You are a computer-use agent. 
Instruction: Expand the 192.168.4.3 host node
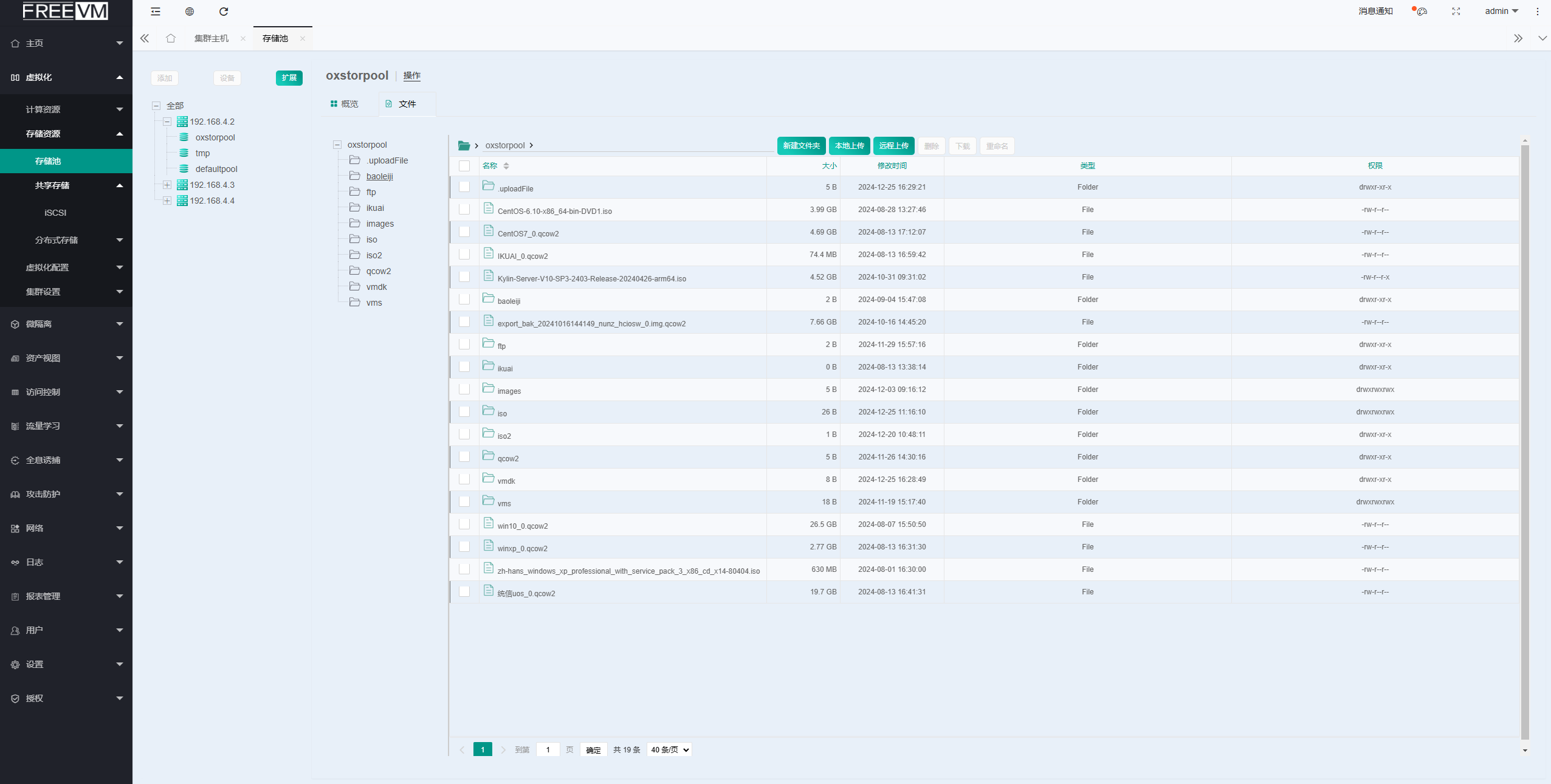click(x=167, y=185)
